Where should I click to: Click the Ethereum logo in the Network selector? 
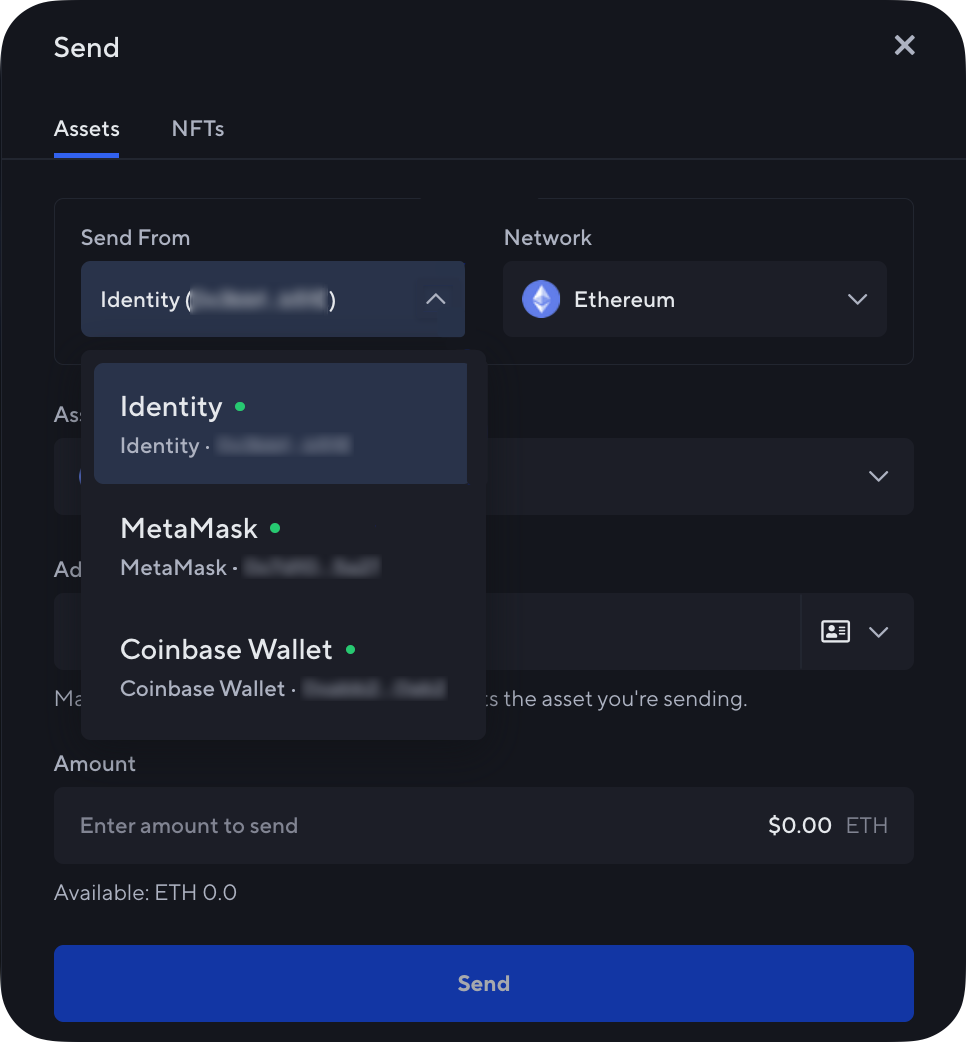[540, 299]
